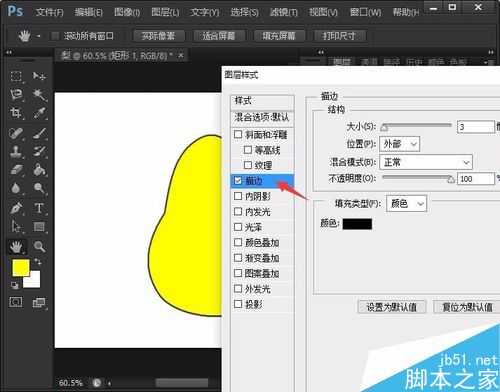Open the 图像 menu
Viewport: 500px width, 392px height.
pyautogui.click(x=127, y=12)
